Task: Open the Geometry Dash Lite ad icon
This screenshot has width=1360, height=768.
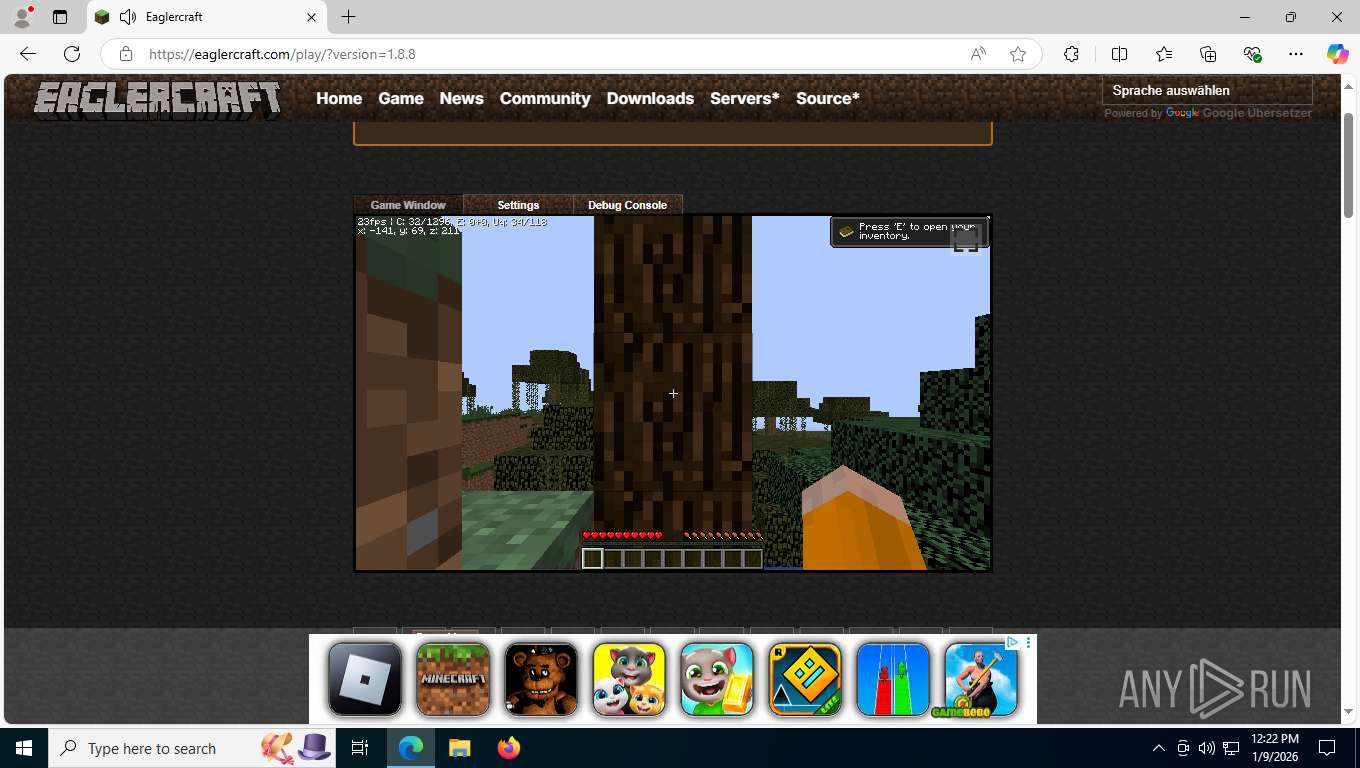Action: click(x=805, y=679)
